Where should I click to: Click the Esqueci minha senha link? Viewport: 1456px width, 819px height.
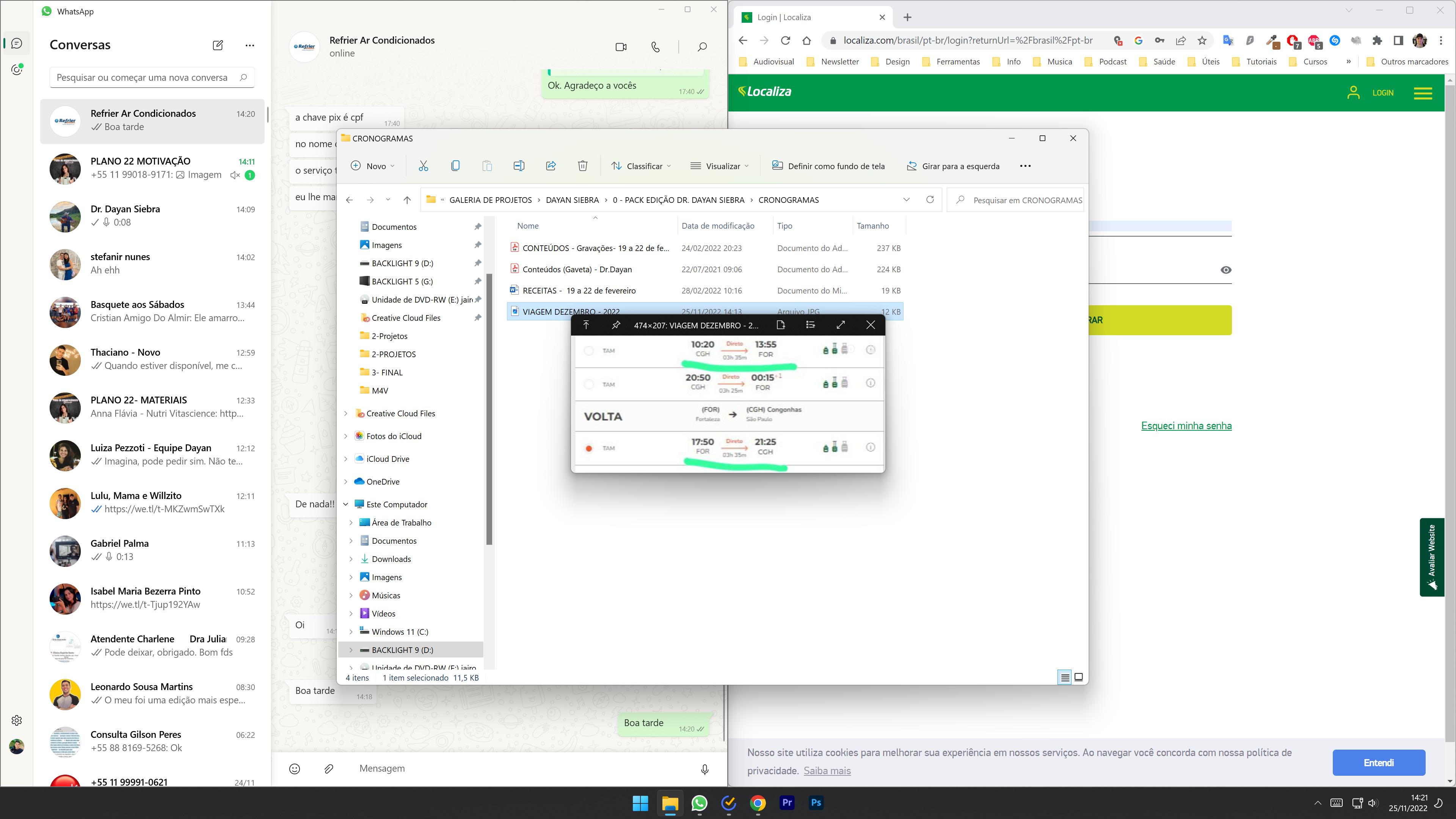pyautogui.click(x=1186, y=425)
